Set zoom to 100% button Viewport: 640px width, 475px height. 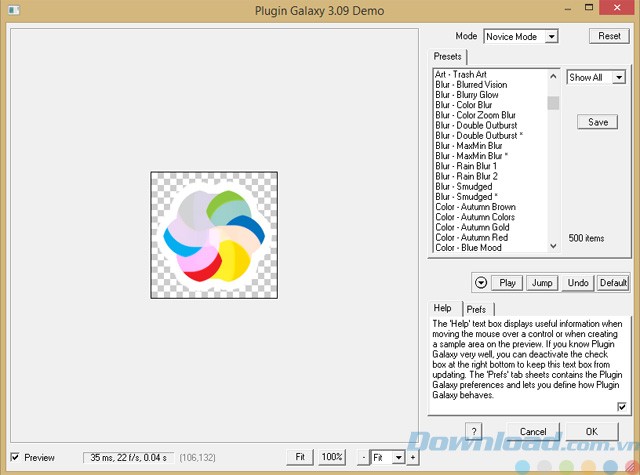point(332,457)
